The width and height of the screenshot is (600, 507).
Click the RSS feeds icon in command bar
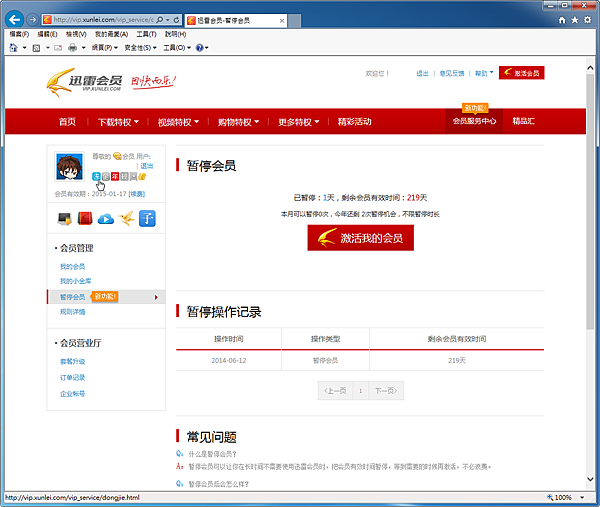(x=36, y=48)
